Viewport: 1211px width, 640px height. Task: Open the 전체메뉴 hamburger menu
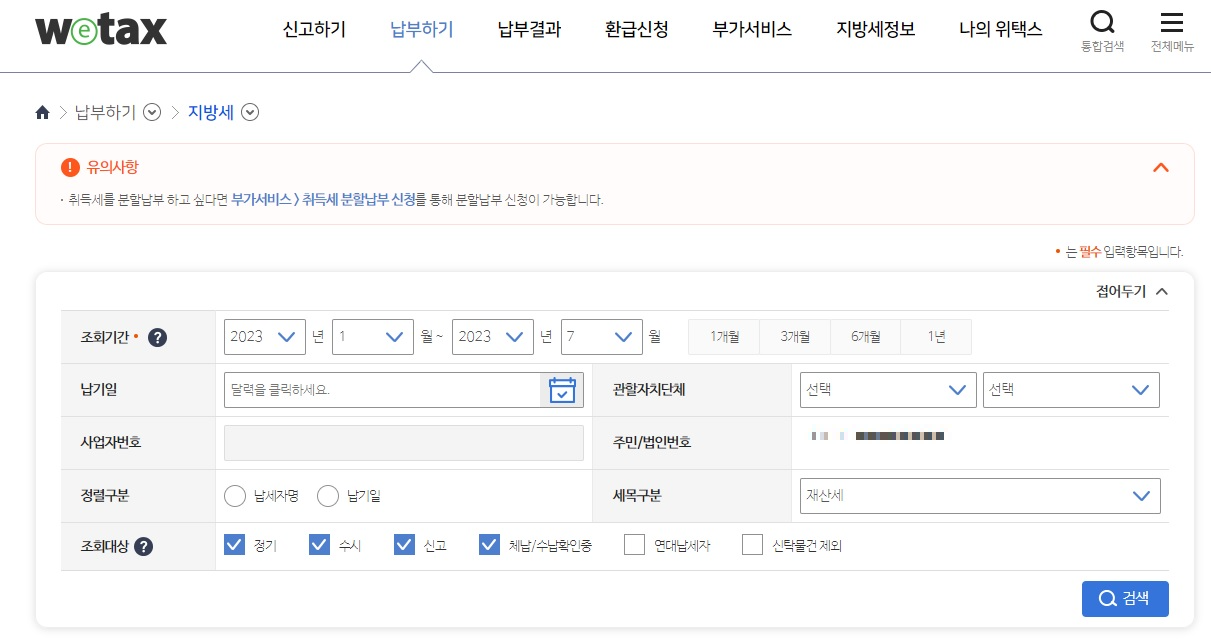(1173, 22)
